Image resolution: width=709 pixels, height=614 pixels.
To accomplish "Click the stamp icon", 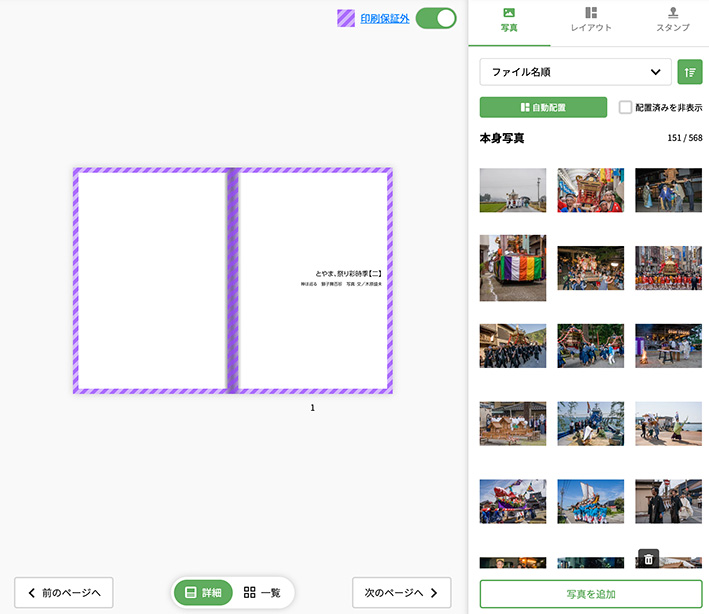I will (x=672, y=13).
